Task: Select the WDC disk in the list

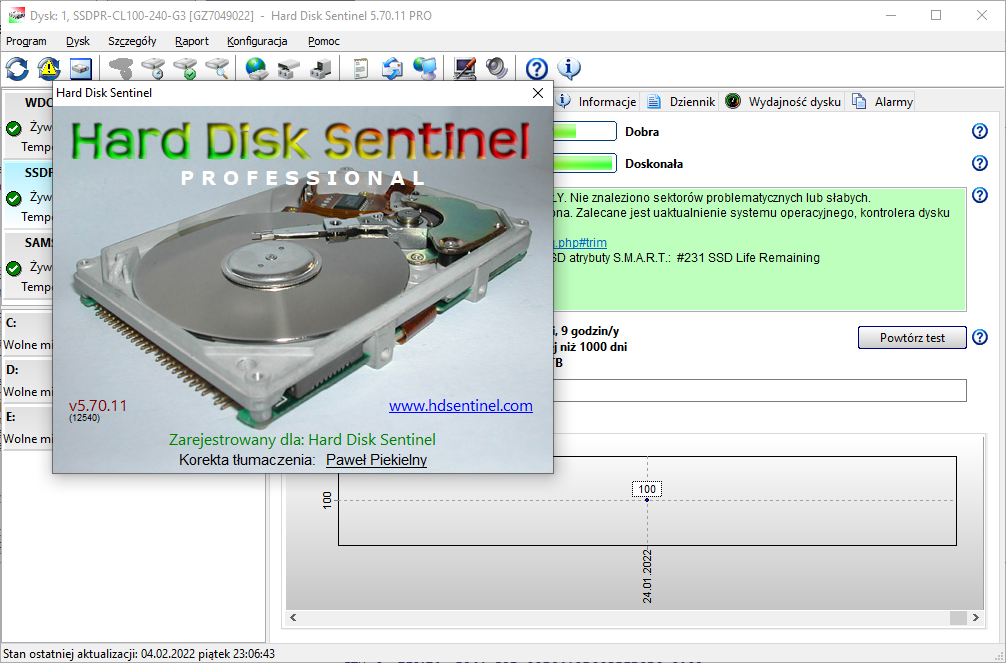Action: click(x=29, y=125)
